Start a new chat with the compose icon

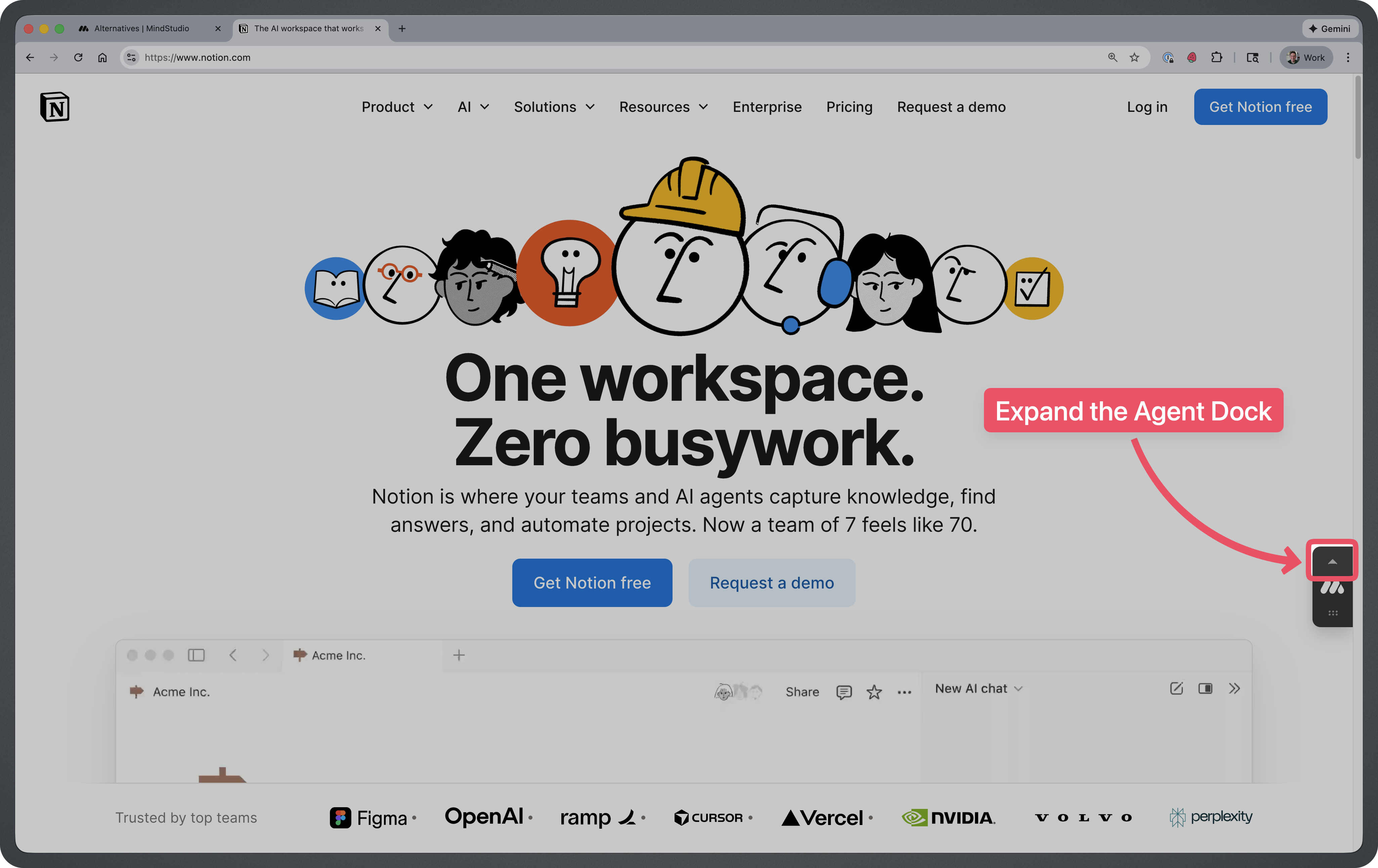pyautogui.click(x=1176, y=689)
